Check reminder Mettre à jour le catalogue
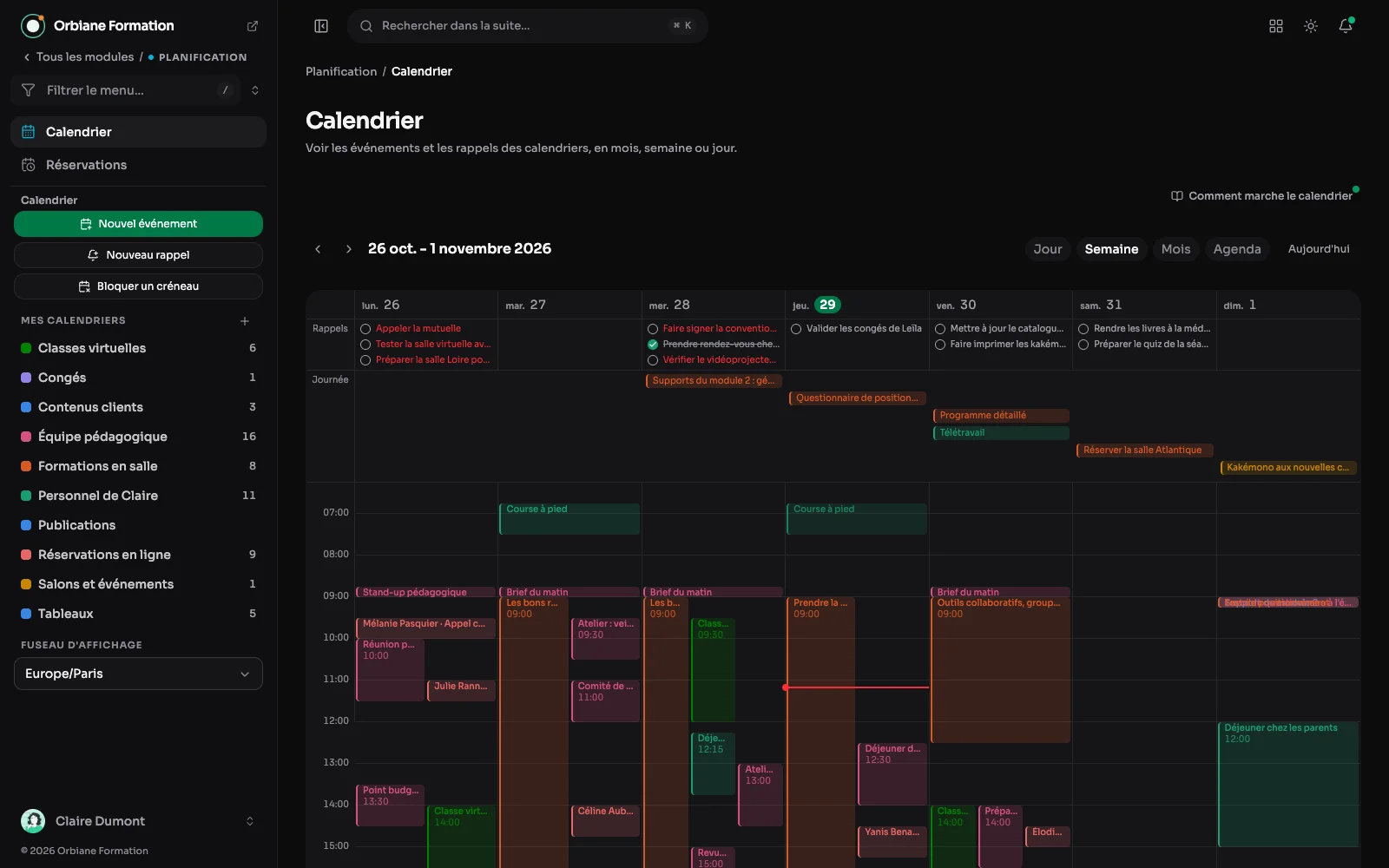Viewport: 1389px width, 868px height. (x=940, y=329)
